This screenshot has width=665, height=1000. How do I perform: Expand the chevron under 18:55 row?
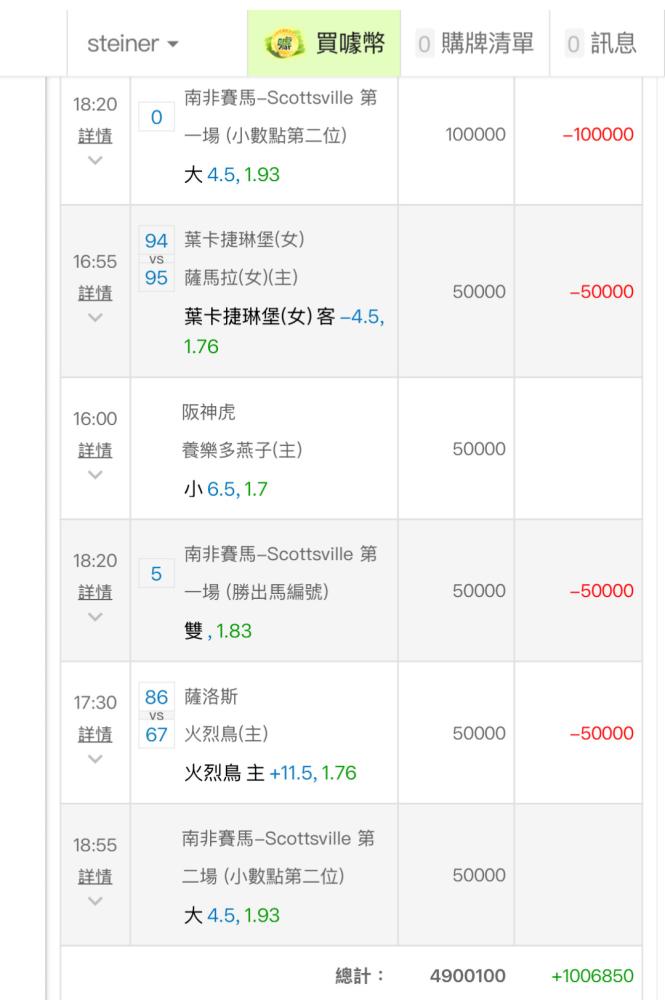tap(95, 901)
